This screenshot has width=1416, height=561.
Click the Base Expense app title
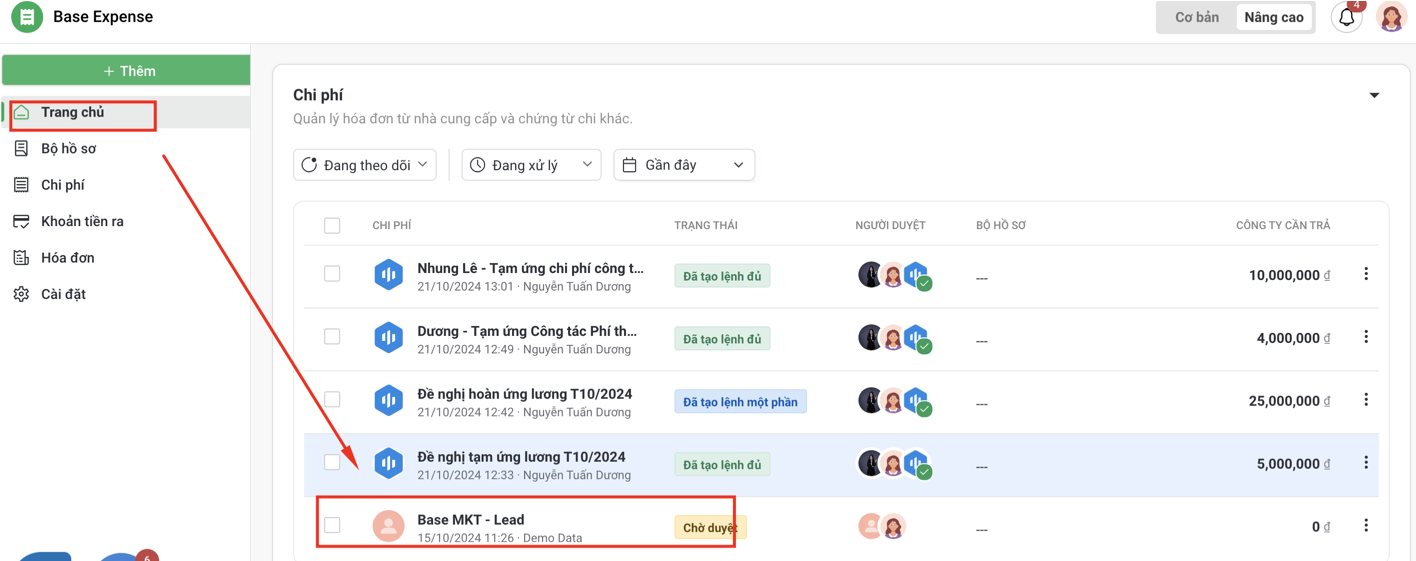(103, 17)
